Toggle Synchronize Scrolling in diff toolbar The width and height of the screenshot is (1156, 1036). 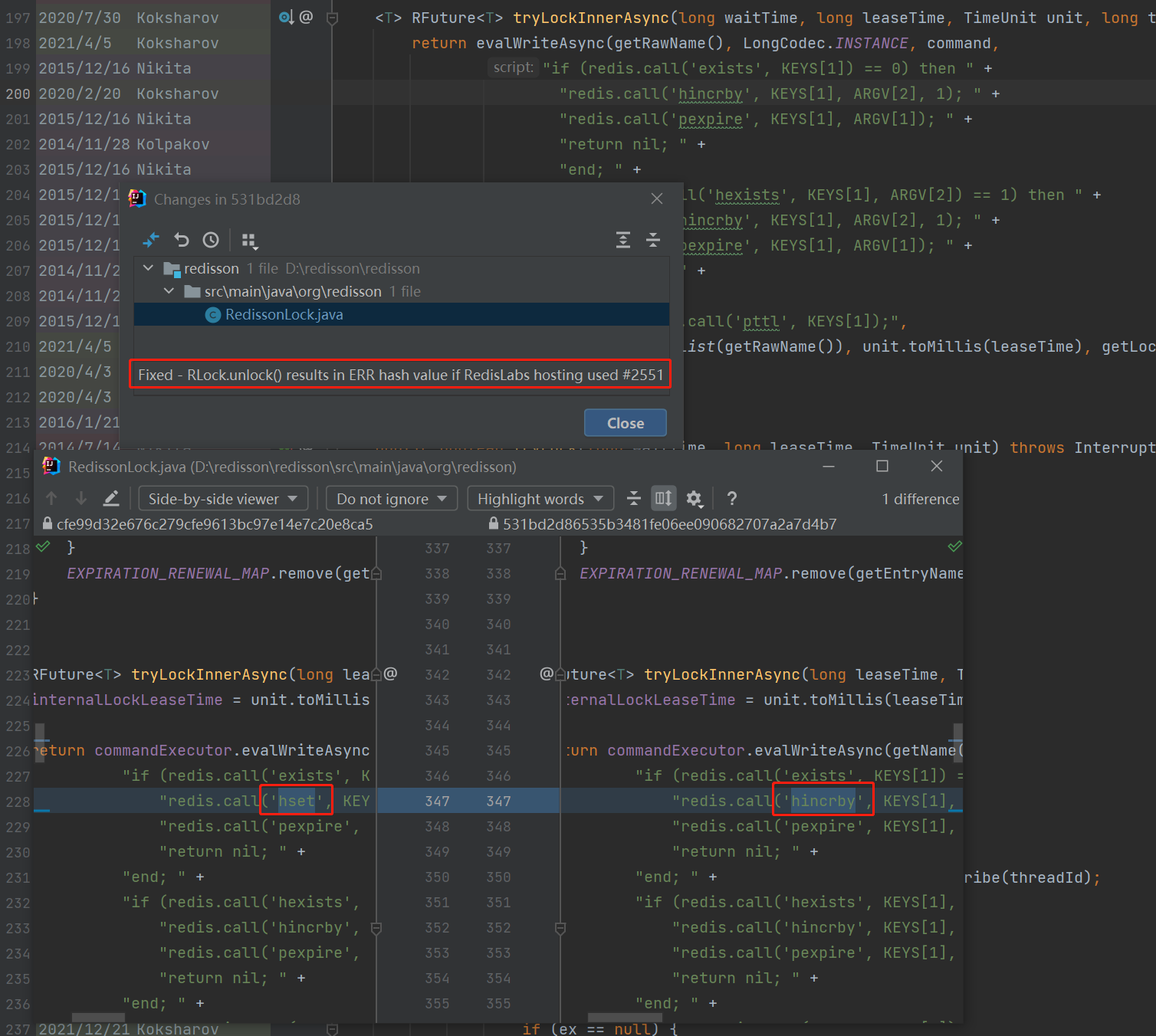pos(664,499)
